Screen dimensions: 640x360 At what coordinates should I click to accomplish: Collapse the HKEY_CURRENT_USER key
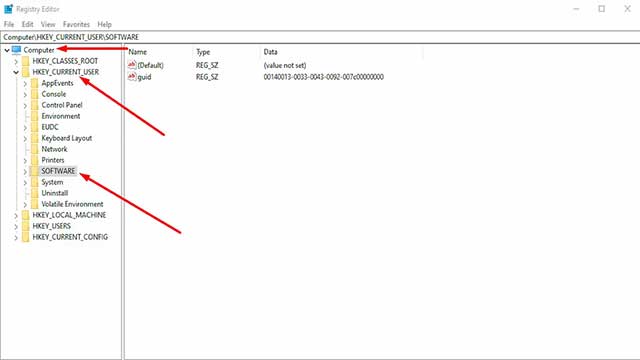pyautogui.click(x=16, y=72)
